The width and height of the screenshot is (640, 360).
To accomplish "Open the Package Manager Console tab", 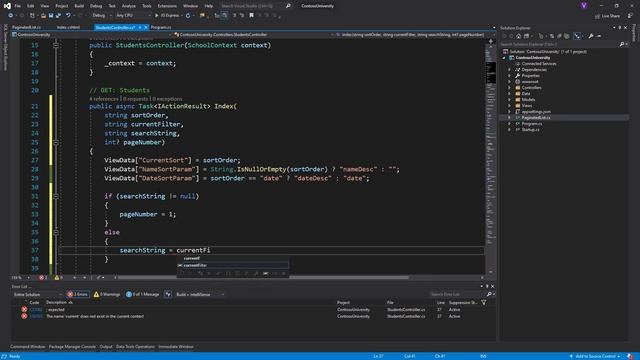I will coord(72,347).
